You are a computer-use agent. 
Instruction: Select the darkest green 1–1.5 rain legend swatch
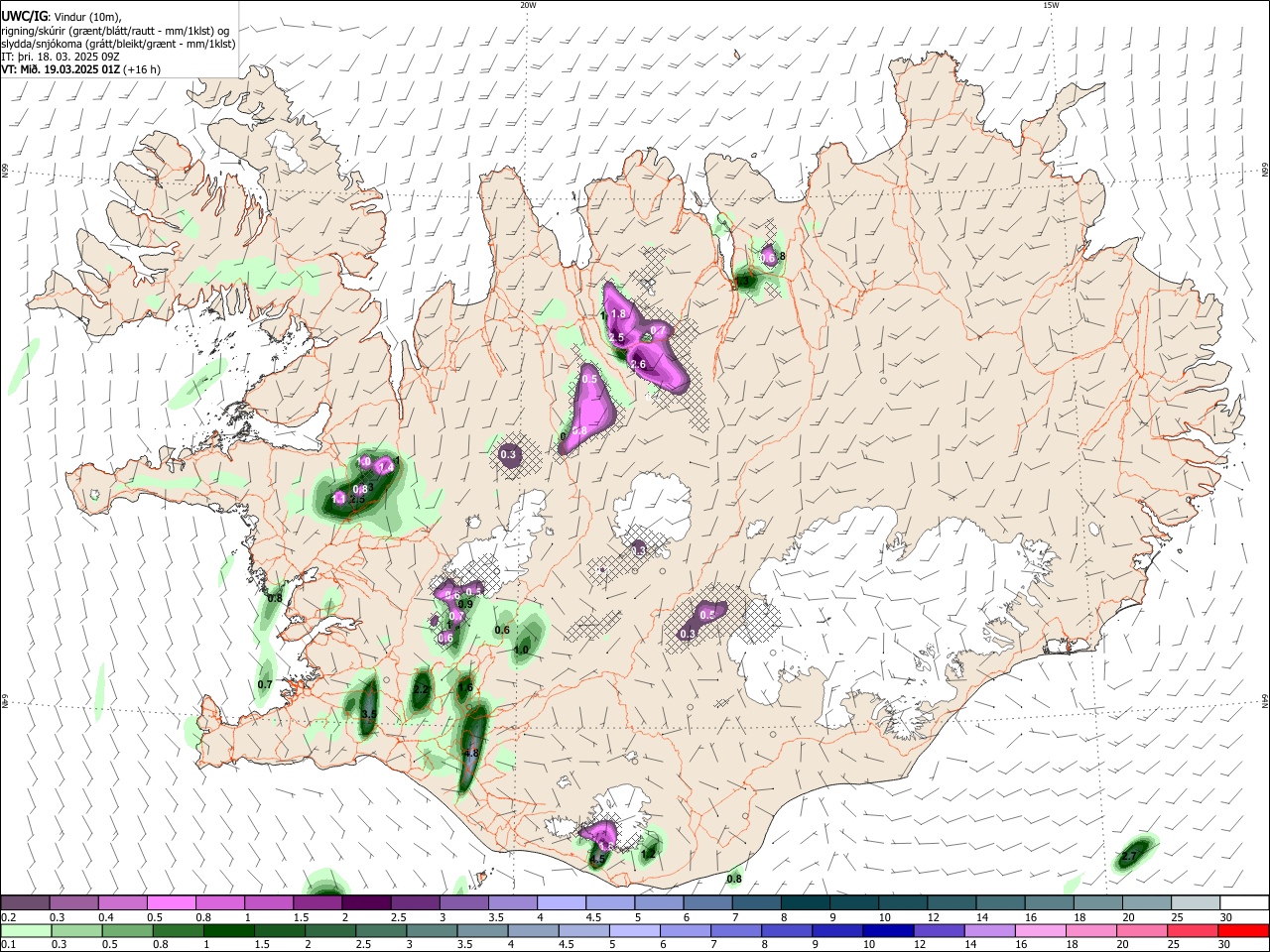coord(228,930)
